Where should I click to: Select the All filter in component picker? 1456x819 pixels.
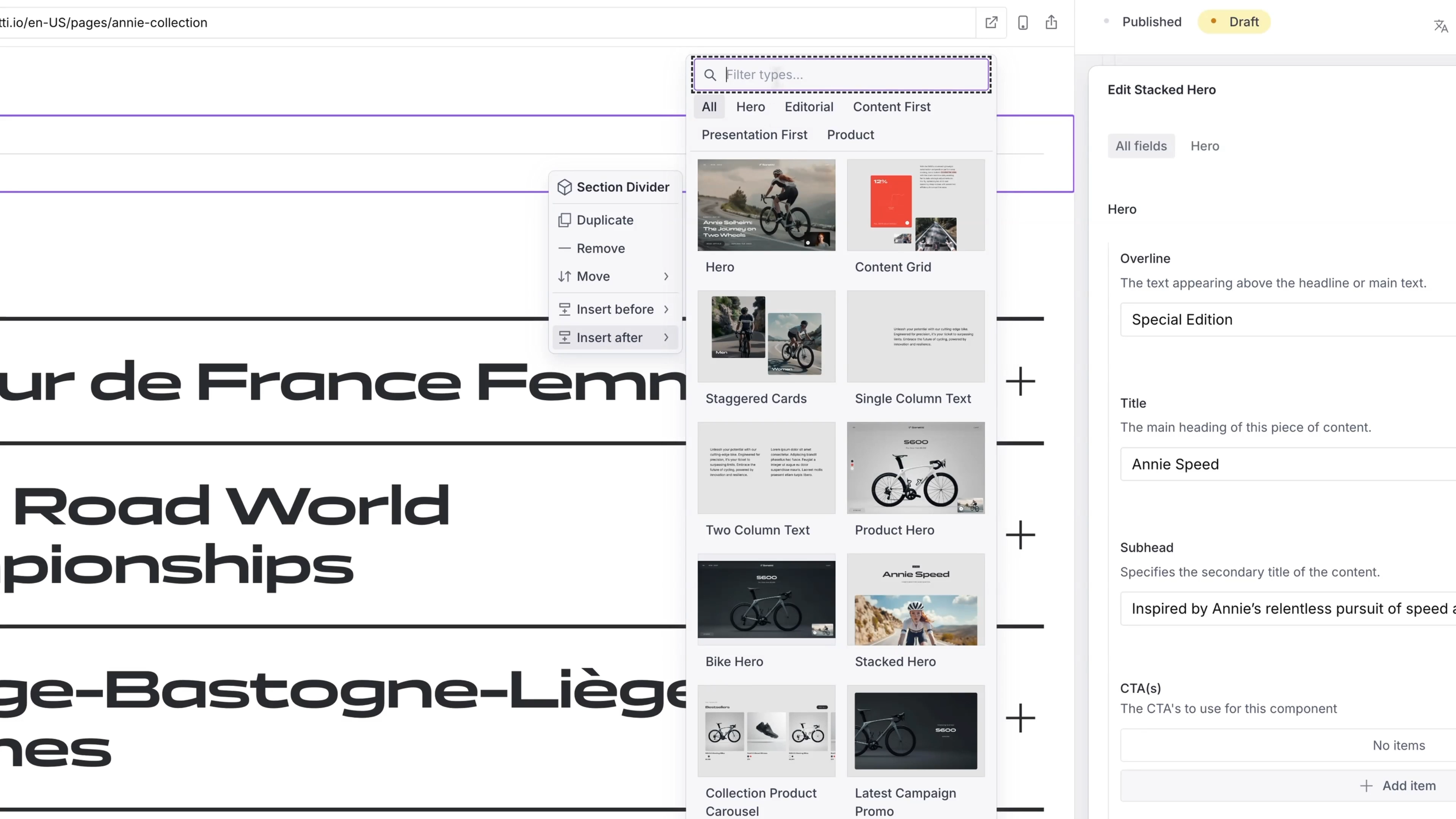click(x=709, y=107)
